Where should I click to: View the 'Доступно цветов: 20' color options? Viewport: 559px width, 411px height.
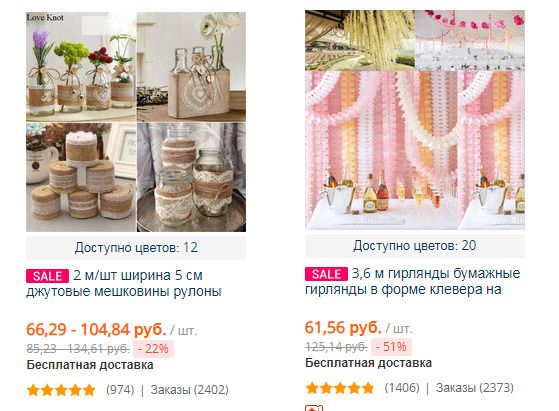415,245
